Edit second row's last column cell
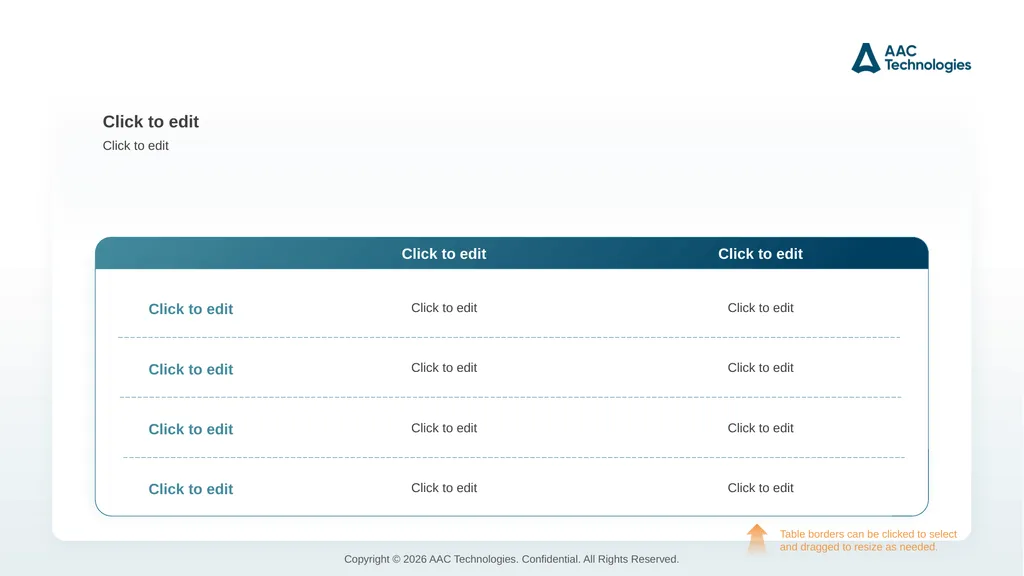Image resolution: width=1024 pixels, height=576 pixels. [x=761, y=368]
